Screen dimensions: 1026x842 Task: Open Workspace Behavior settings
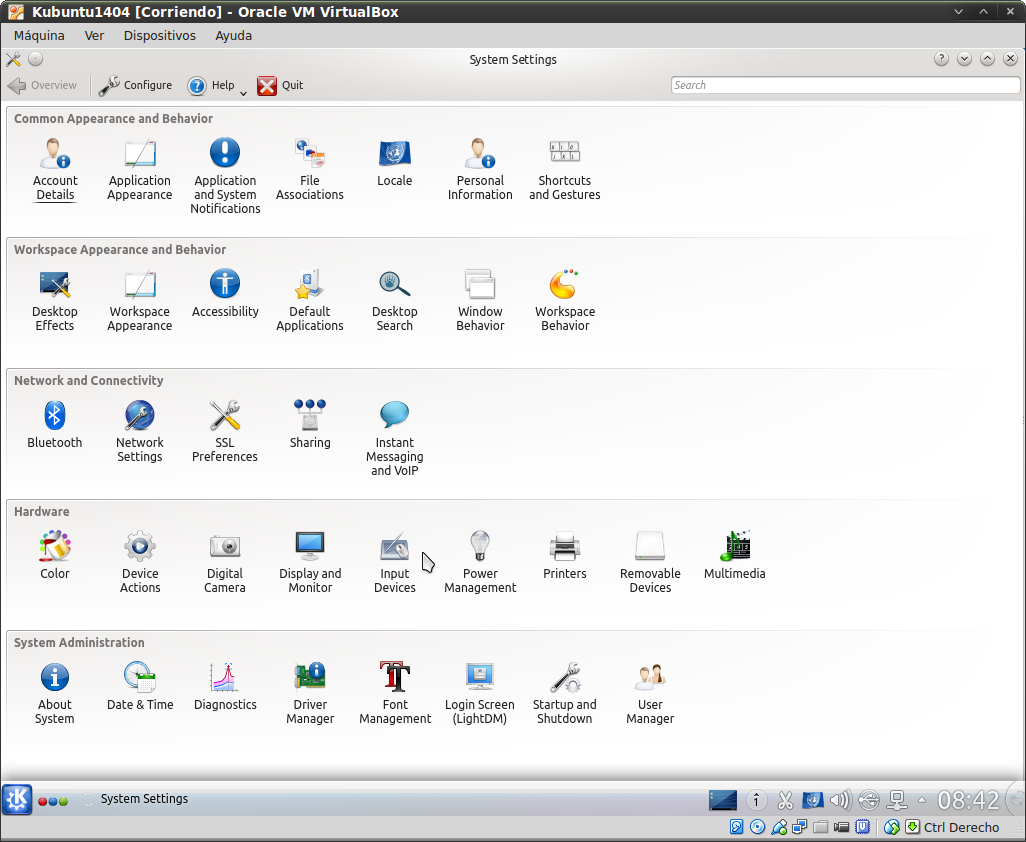(x=565, y=299)
